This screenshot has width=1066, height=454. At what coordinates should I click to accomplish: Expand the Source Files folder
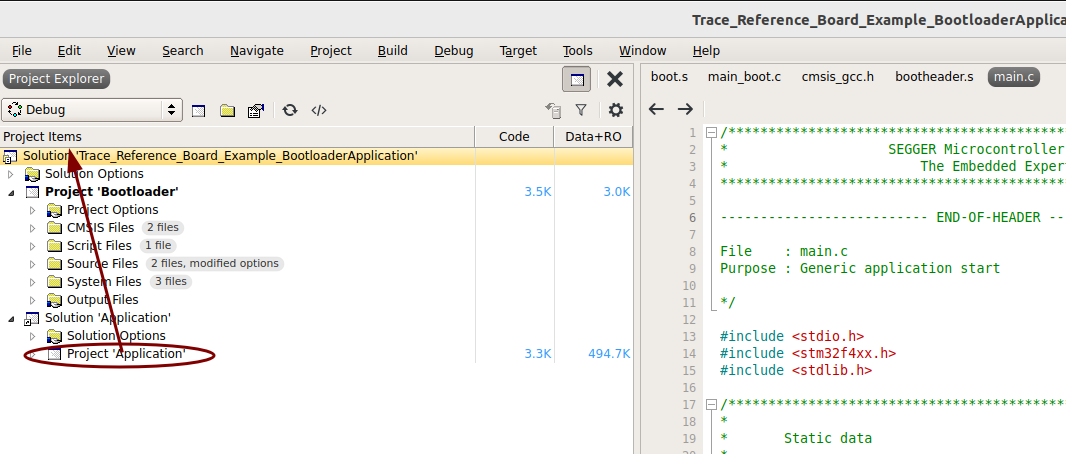click(x=32, y=264)
